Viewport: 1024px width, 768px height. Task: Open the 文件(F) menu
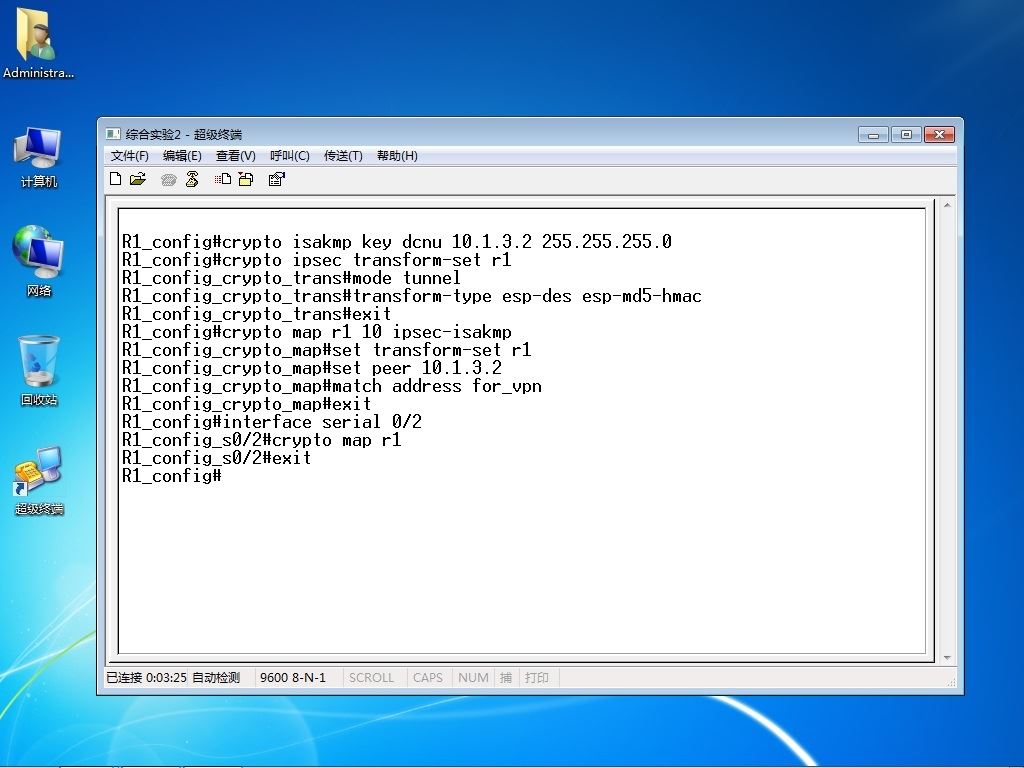[129, 155]
